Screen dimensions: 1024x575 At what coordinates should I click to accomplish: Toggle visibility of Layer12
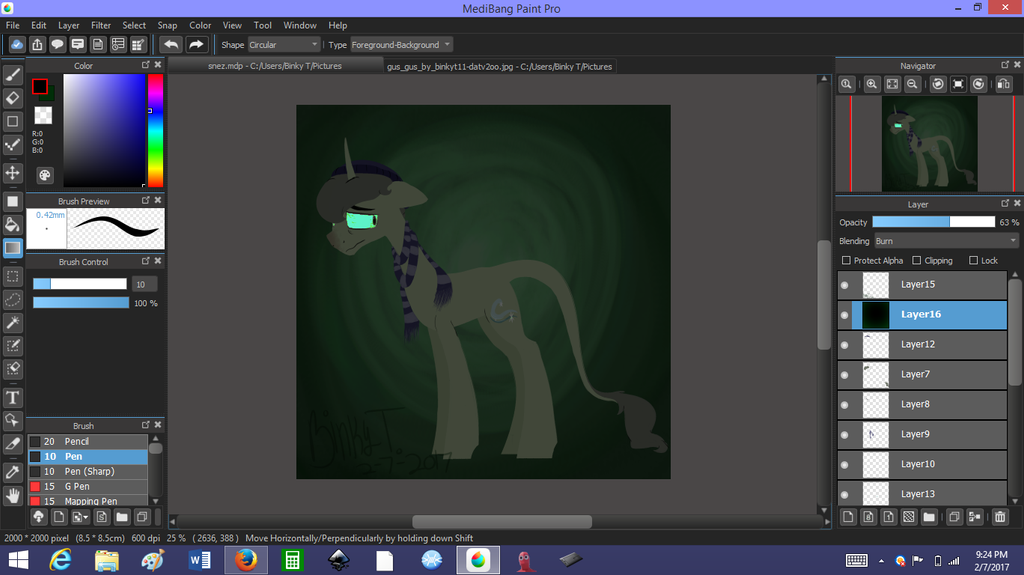(844, 345)
